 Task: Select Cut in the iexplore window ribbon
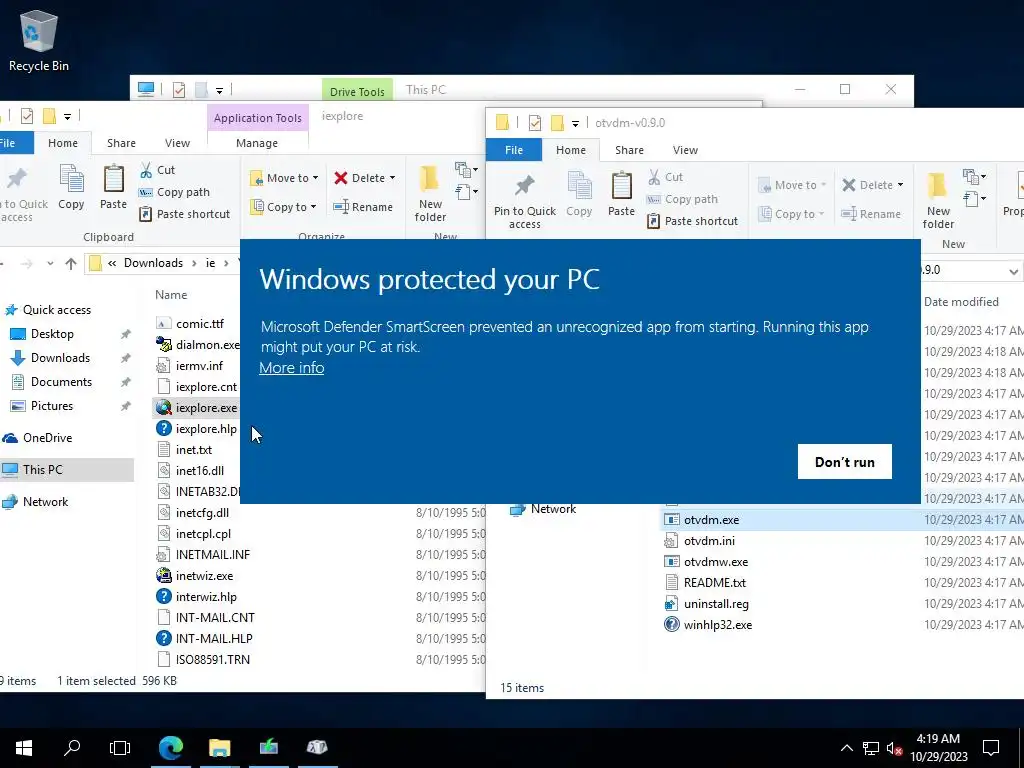pos(157,170)
